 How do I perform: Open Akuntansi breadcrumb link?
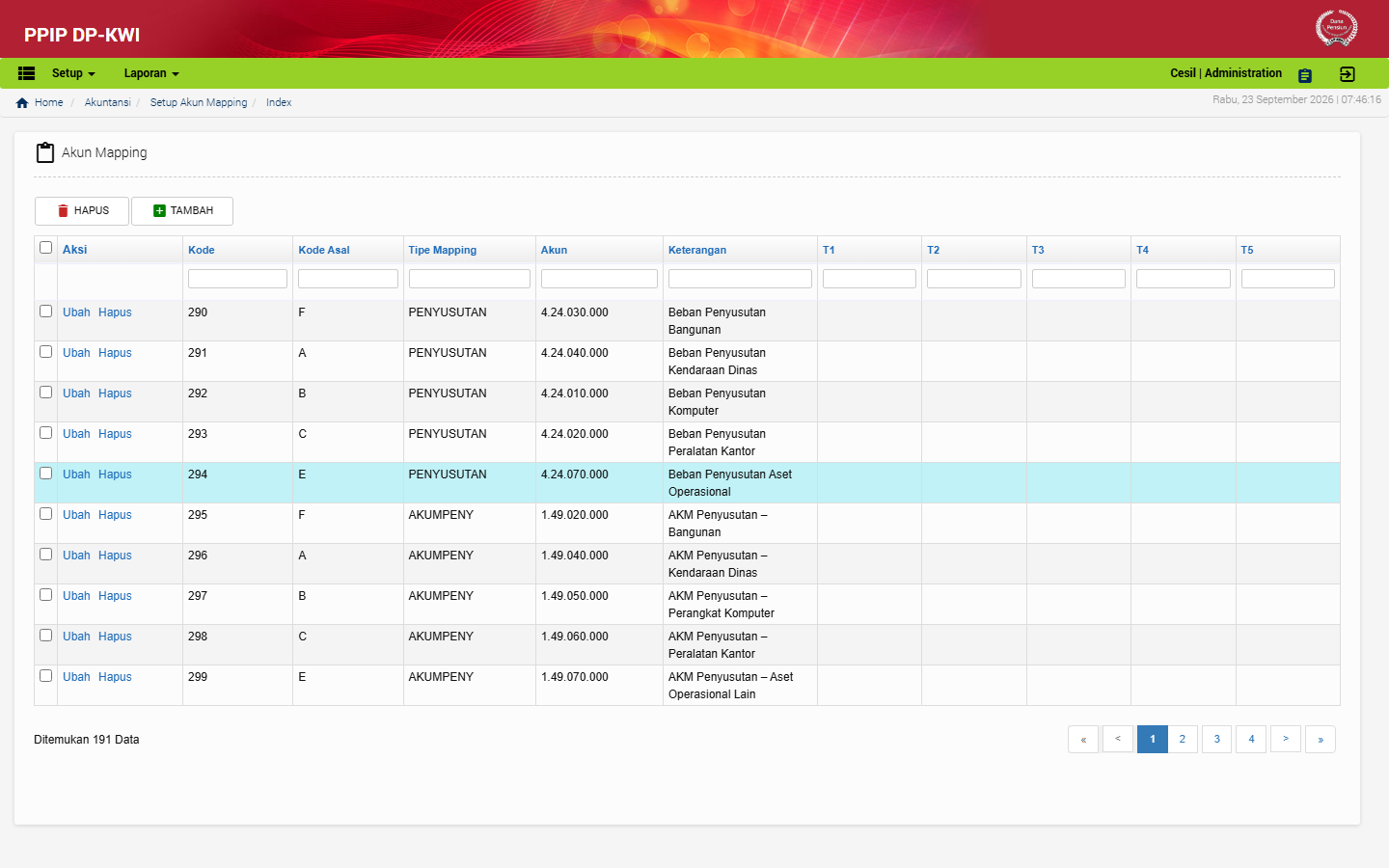(107, 103)
